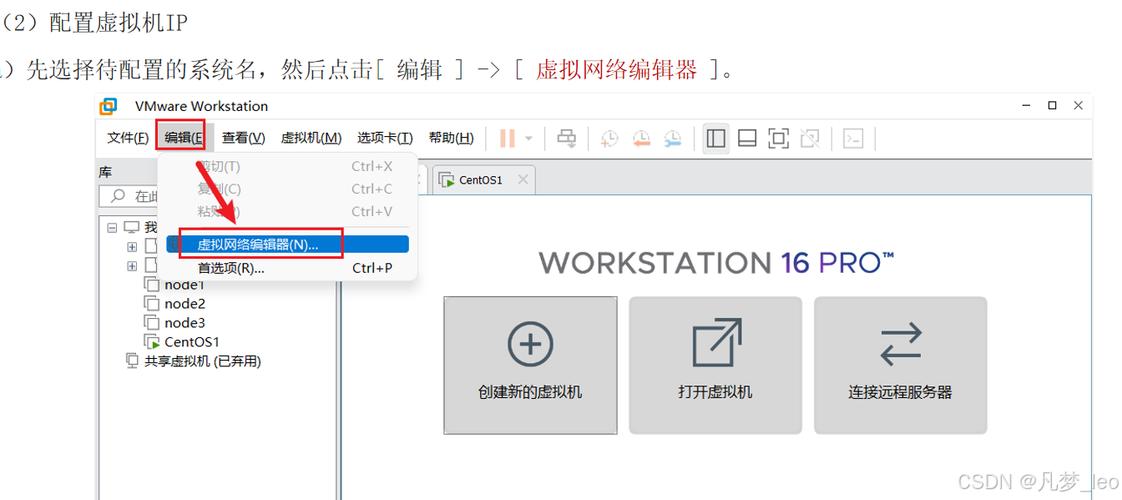Select 首选项(R)... from the edit menu
The height and width of the screenshot is (500, 1122).
click(288, 268)
